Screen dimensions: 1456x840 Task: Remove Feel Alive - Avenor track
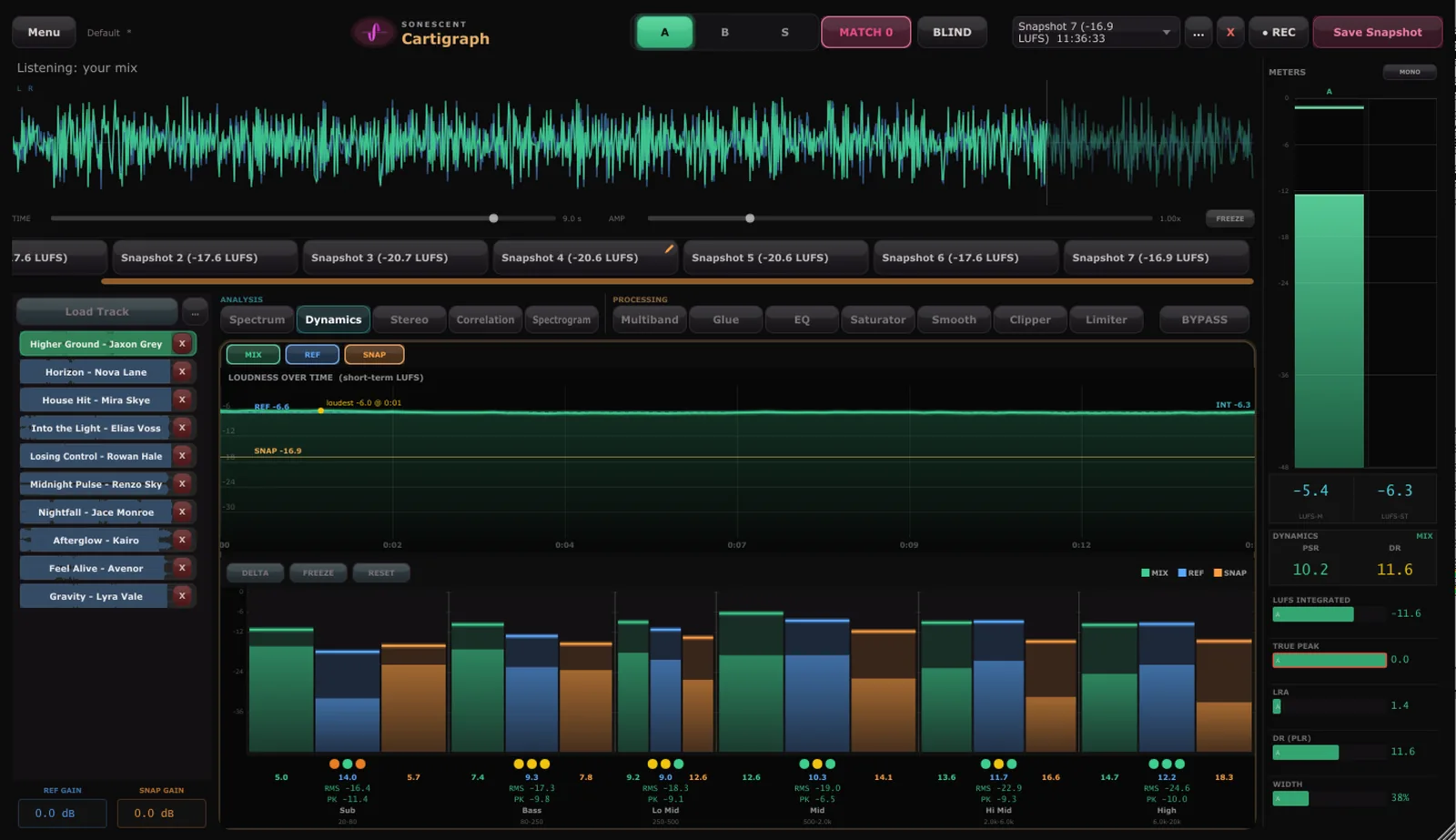coord(182,568)
